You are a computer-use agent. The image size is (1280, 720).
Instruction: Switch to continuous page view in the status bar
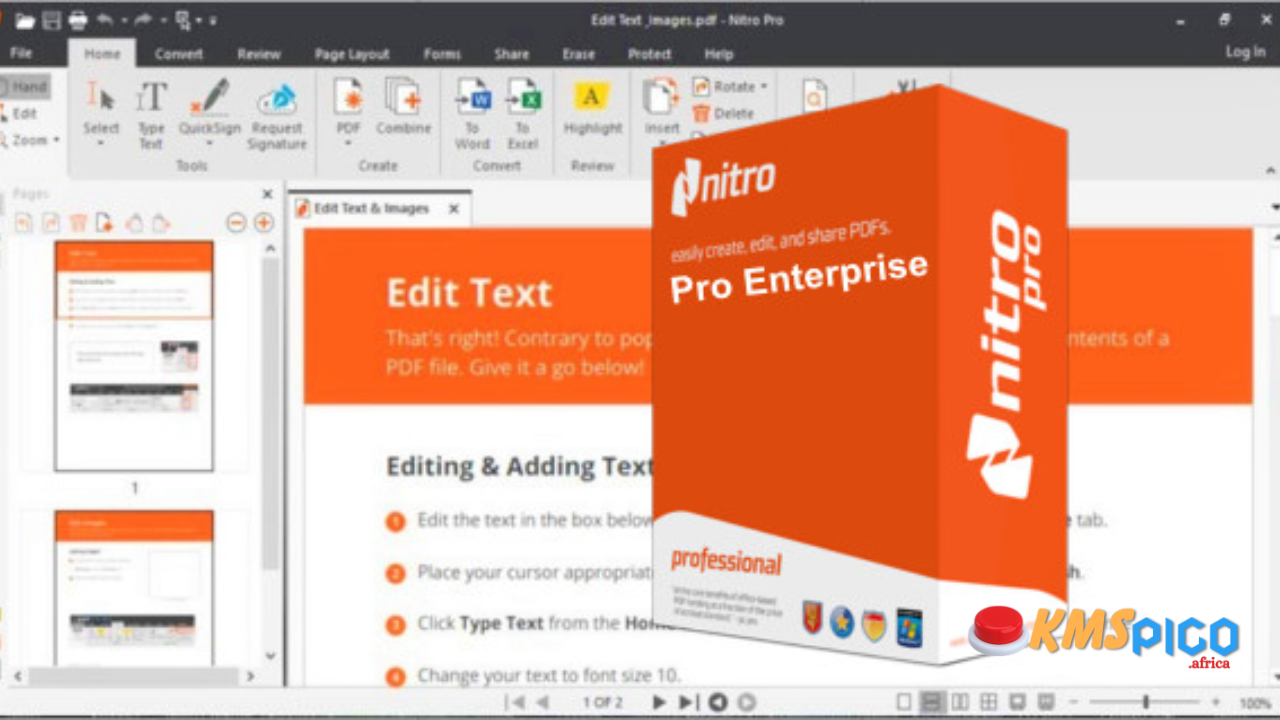(x=932, y=702)
